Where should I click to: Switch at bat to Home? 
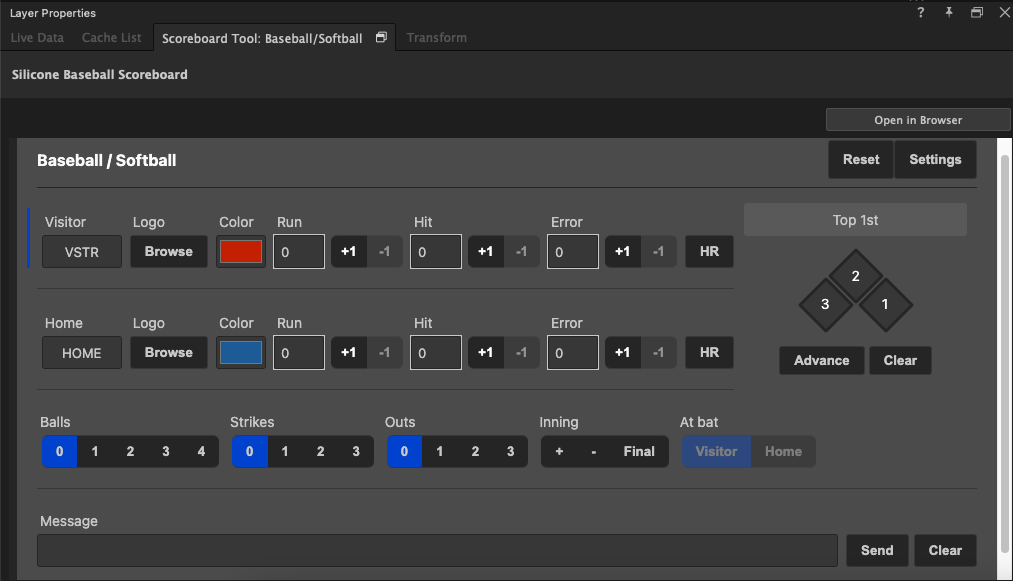pyautogui.click(x=783, y=451)
